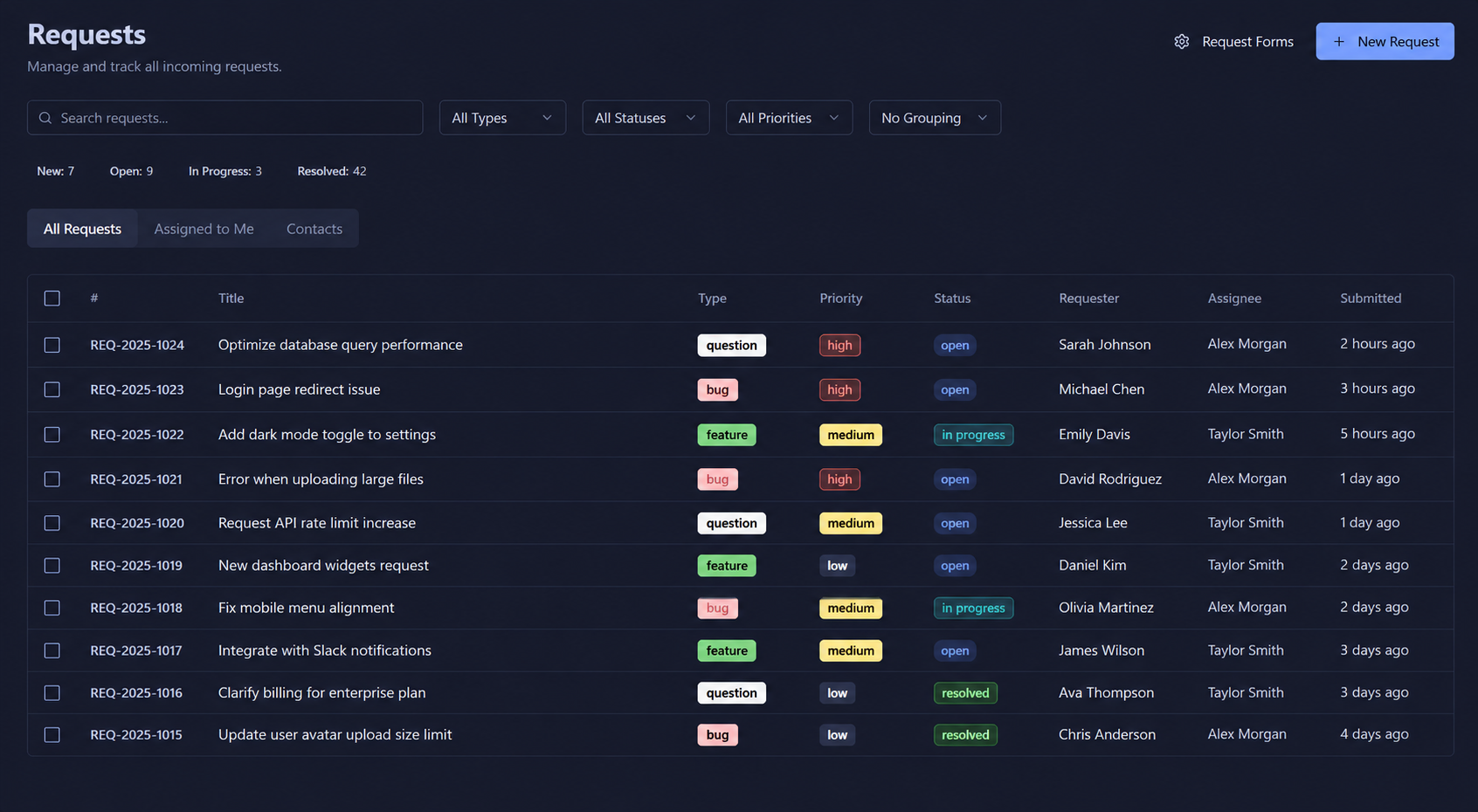This screenshot has width=1478, height=812.
Task: Click requester 'David Rodriguez'
Action: [x=1110, y=479]
